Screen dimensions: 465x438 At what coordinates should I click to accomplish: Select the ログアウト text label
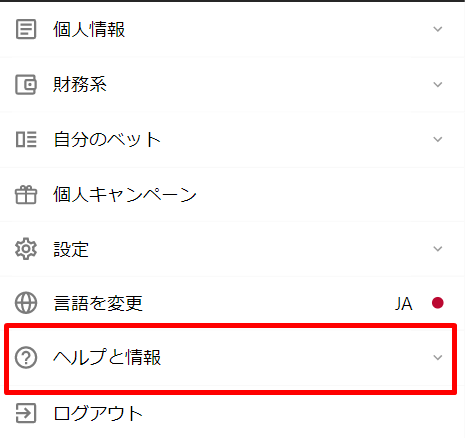[98, 413]
